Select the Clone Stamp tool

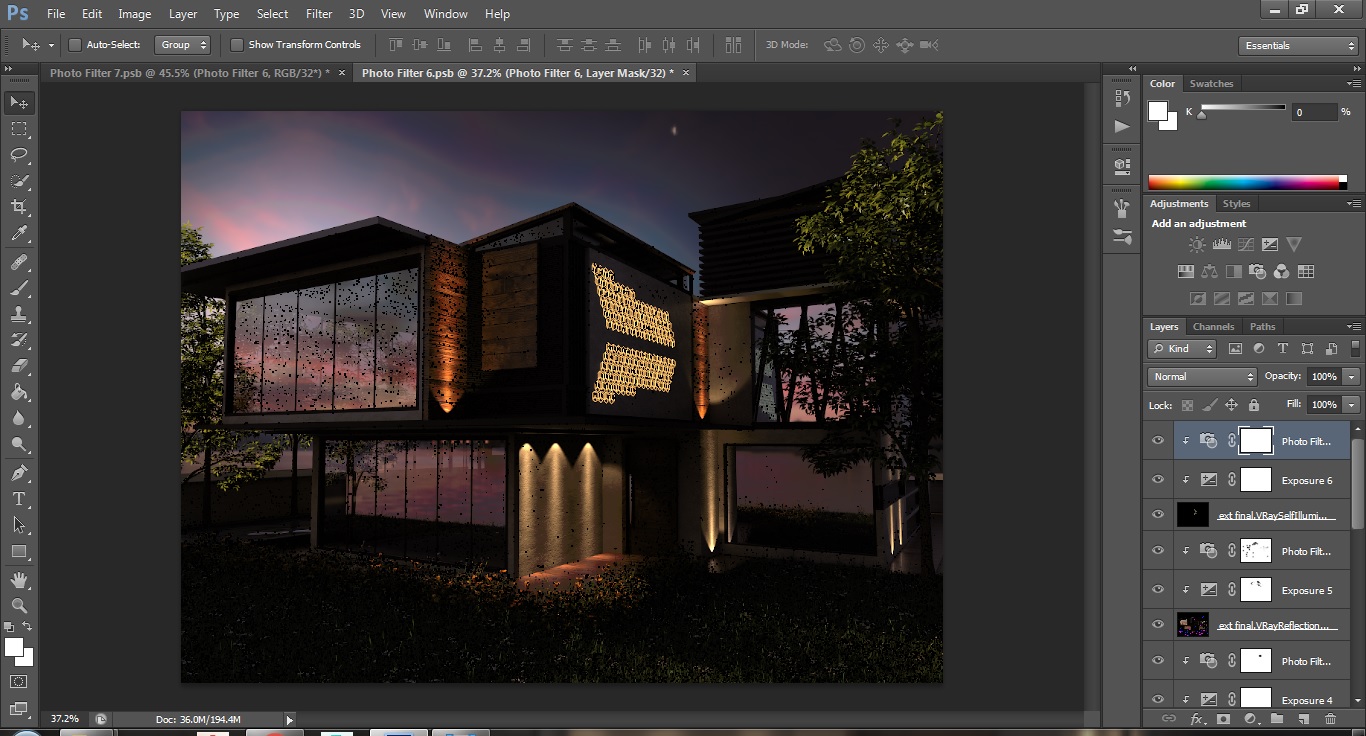pyautogui.click(x=19, y=314)
